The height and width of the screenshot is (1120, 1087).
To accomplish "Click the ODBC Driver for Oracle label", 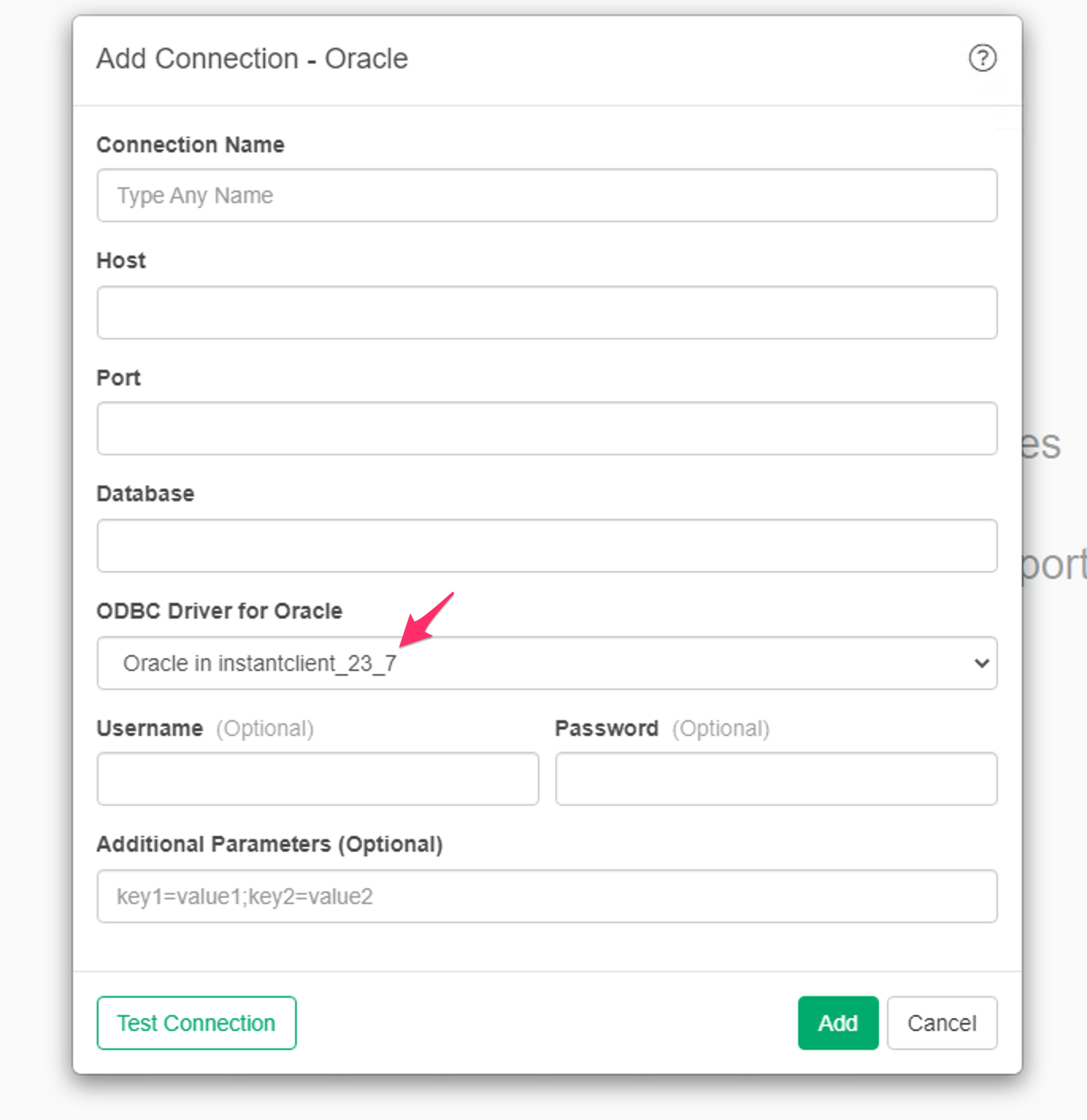I will click(220, 612).
